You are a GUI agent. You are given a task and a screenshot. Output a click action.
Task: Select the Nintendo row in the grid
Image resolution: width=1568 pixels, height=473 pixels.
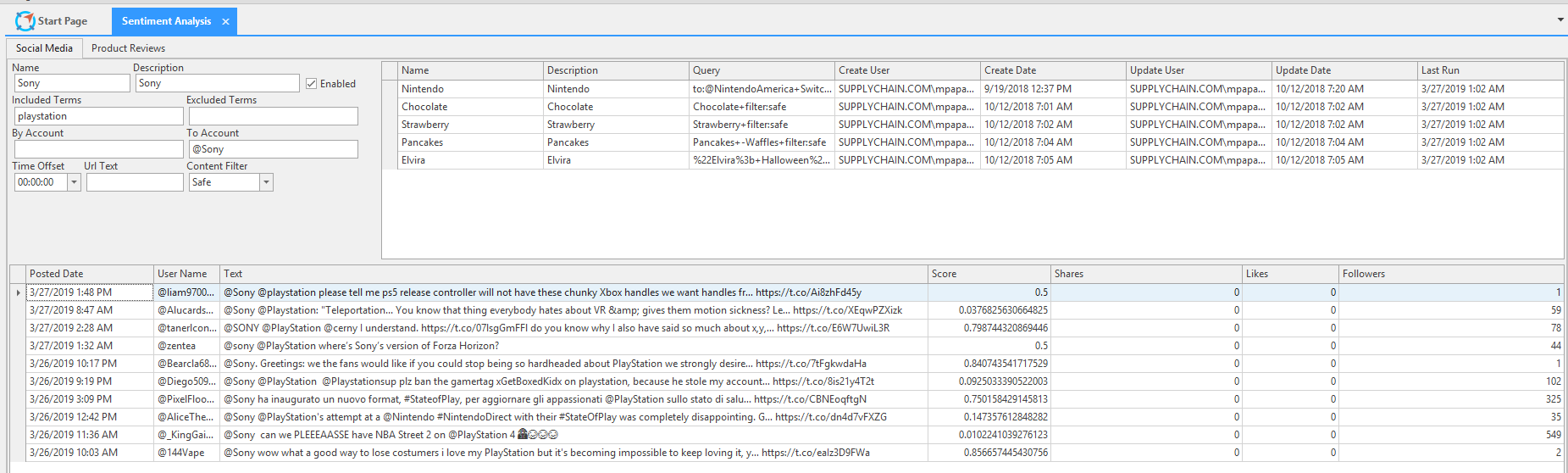[972, 89]
